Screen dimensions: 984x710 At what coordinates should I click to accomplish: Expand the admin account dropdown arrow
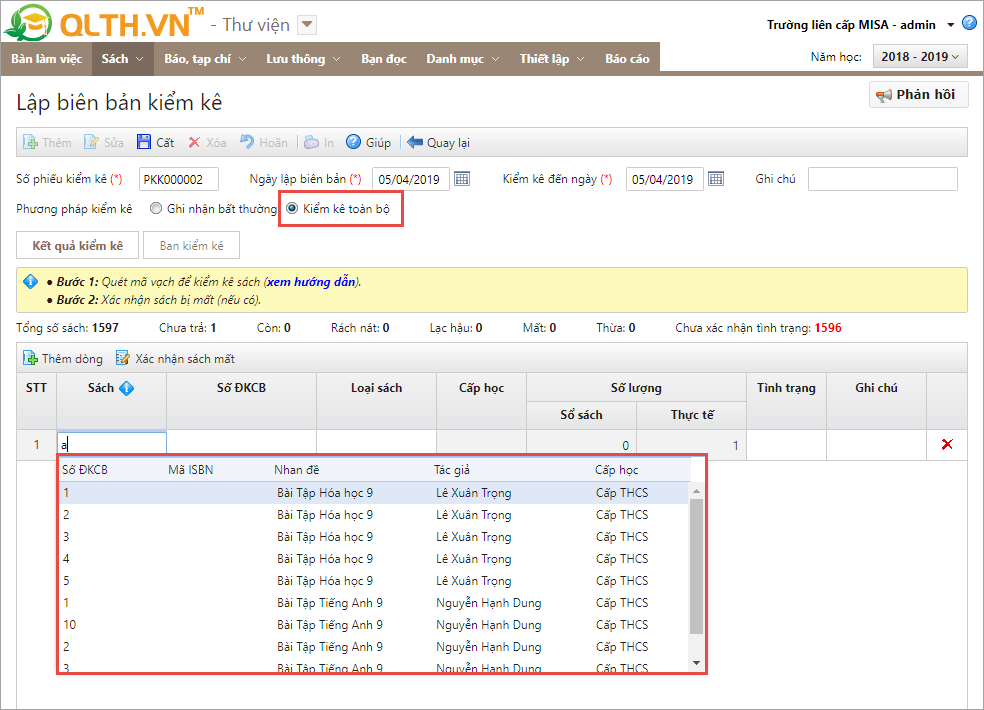tap(950, 25)
